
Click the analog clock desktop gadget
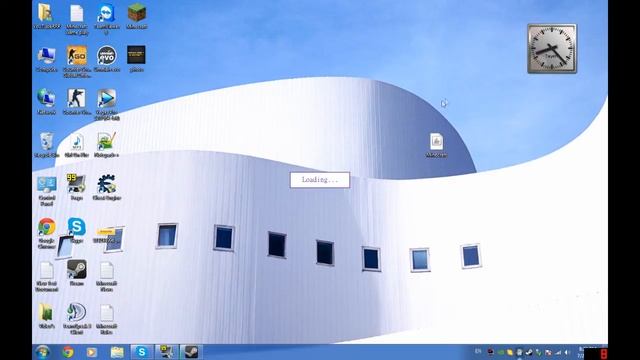(552, 49)
